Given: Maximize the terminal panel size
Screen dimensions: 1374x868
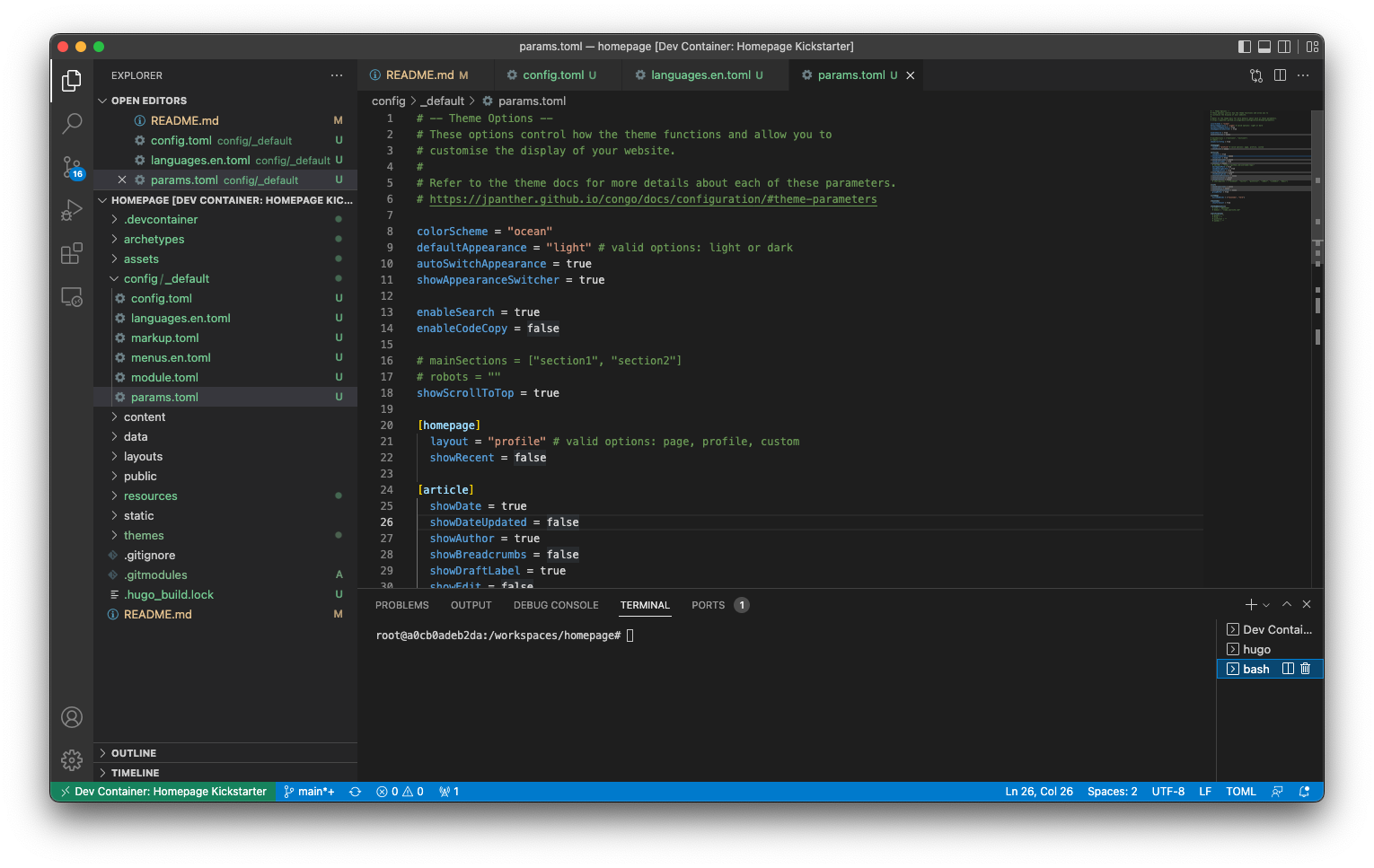Looking at the screenshot, I should coord(1287,605).
